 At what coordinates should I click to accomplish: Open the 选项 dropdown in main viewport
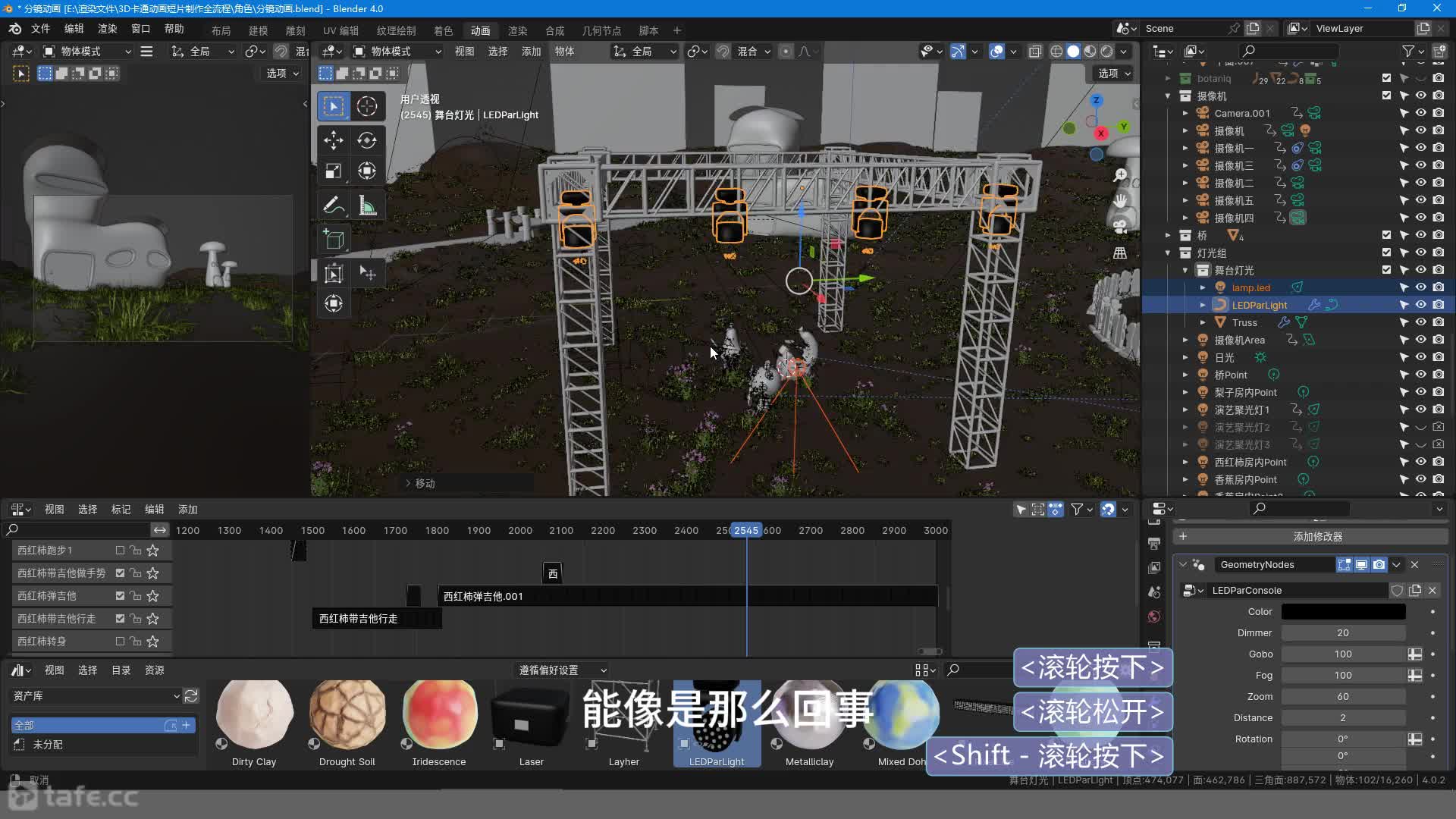pyautogui.click(x=1113, y=74)
